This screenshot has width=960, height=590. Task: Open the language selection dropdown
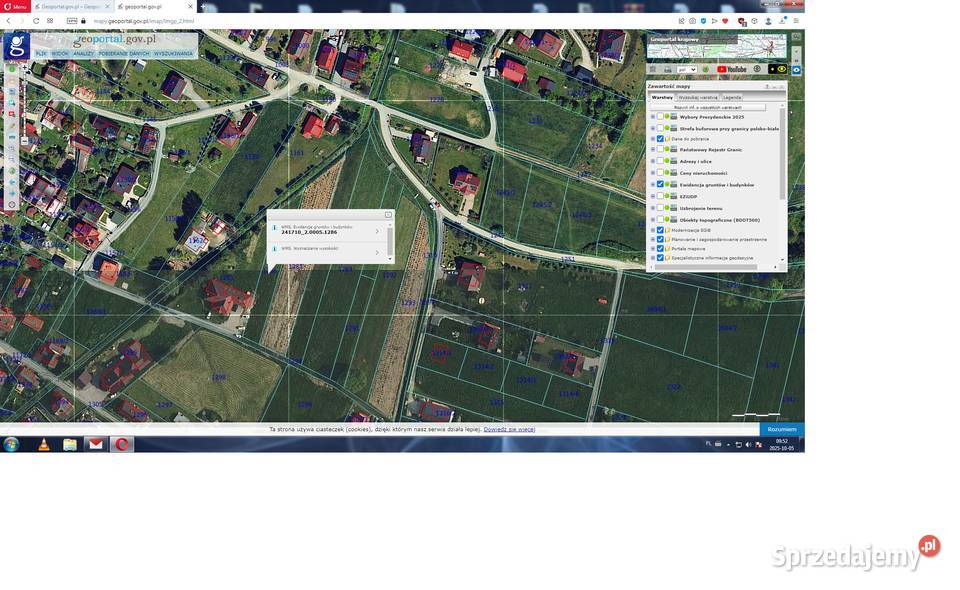(687, 69)
